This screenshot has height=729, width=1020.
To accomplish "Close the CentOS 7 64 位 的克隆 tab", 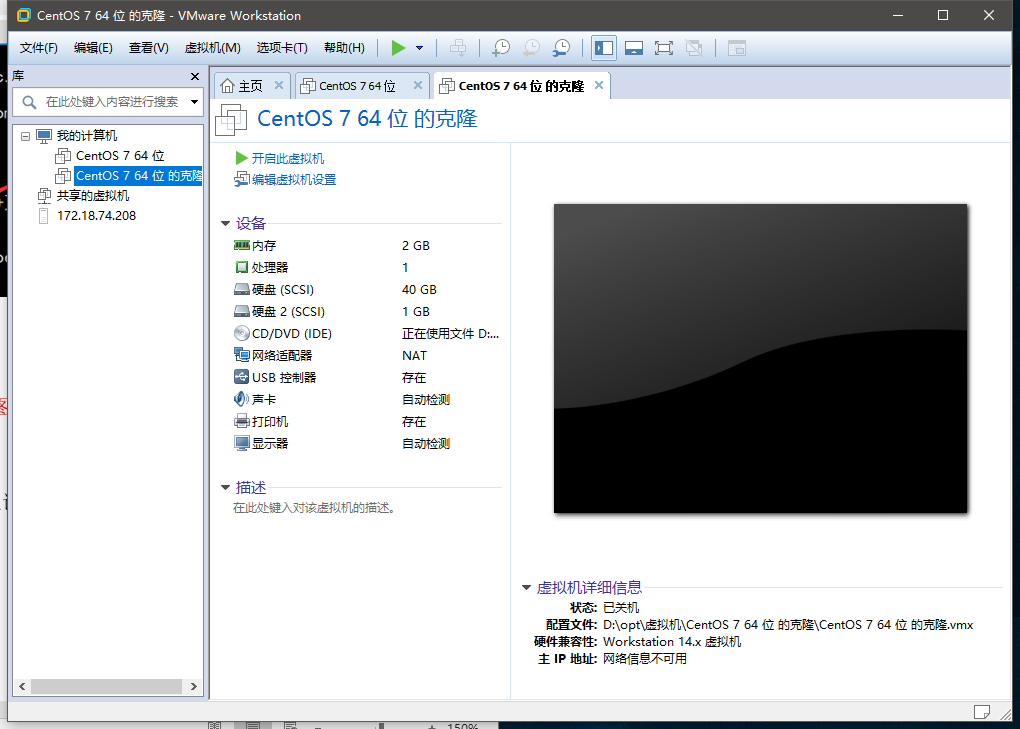I will pyautogui.click(x=598, y=85).
